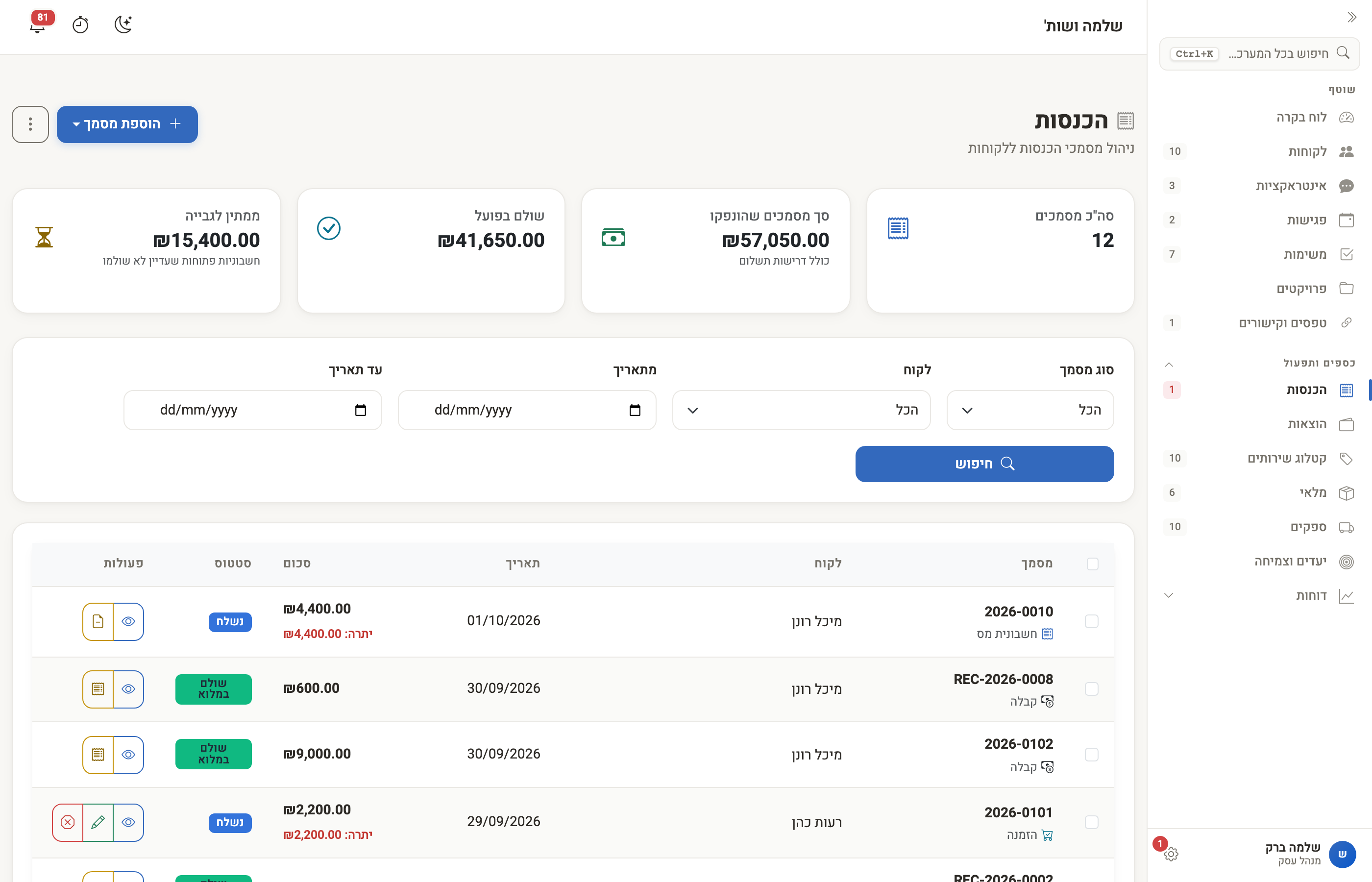1372x882 pixels.
Task: Click the user avatar circle for שלמה ברק
Action: [x=1342, y=854]
